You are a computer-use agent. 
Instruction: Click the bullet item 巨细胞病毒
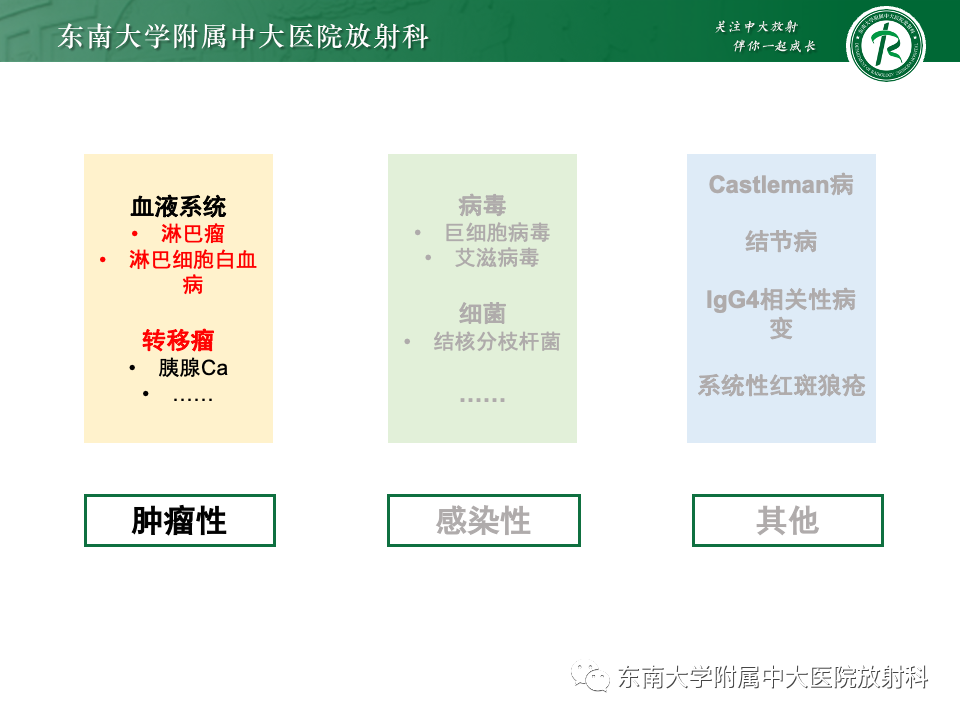[x=497, y=233]
